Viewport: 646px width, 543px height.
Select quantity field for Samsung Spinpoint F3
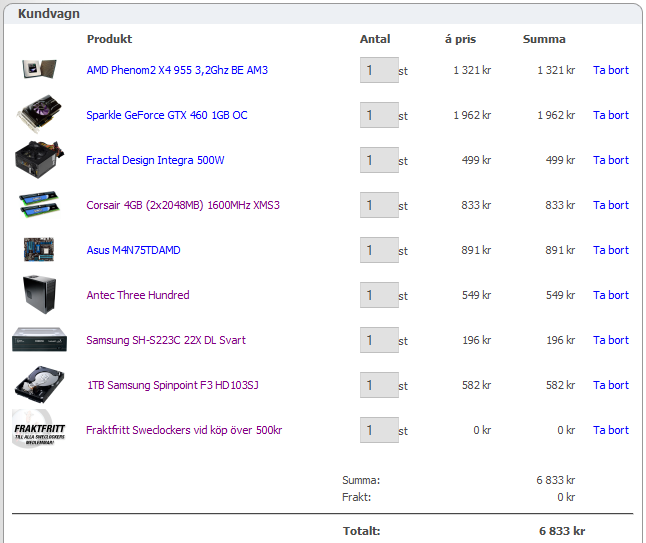(379, 385)
